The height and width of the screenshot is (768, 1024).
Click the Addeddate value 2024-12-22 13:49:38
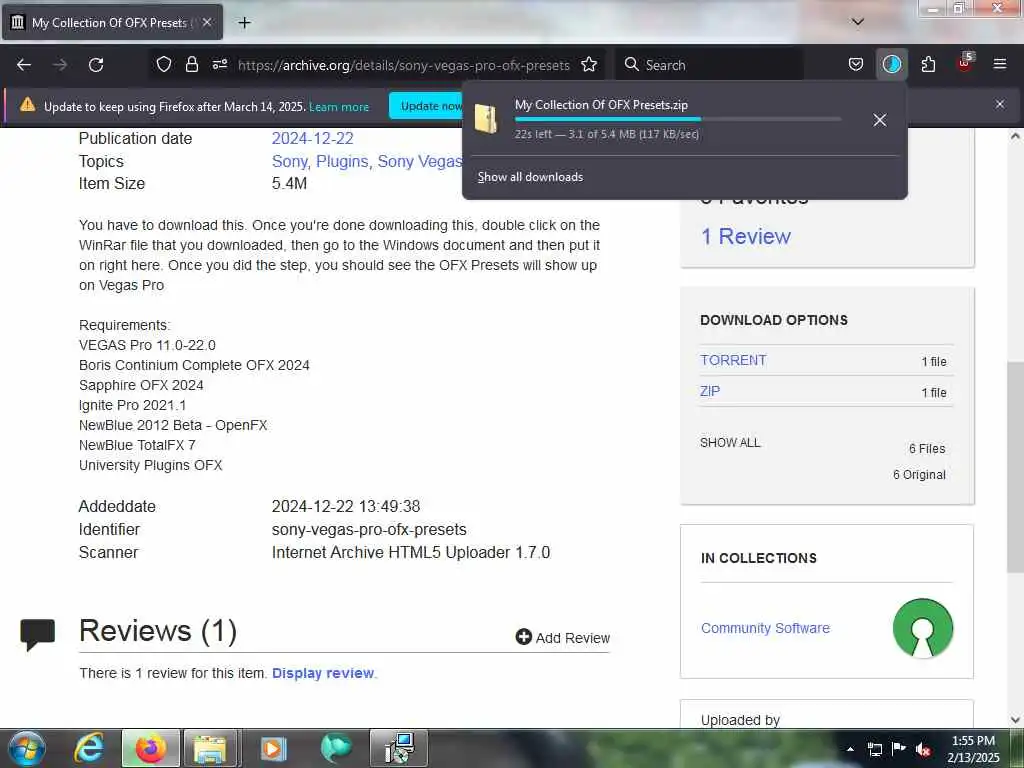346,506
